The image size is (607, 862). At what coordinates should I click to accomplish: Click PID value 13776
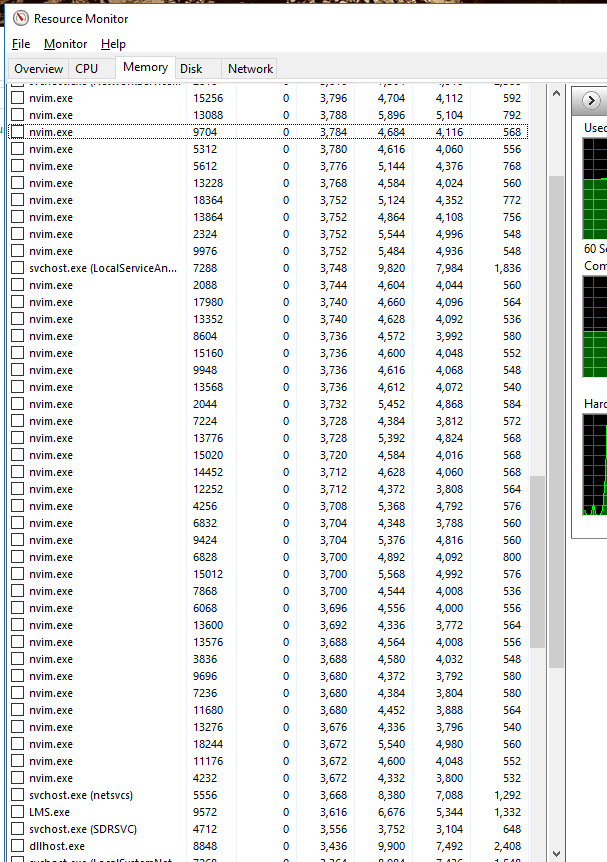[208, 438]
